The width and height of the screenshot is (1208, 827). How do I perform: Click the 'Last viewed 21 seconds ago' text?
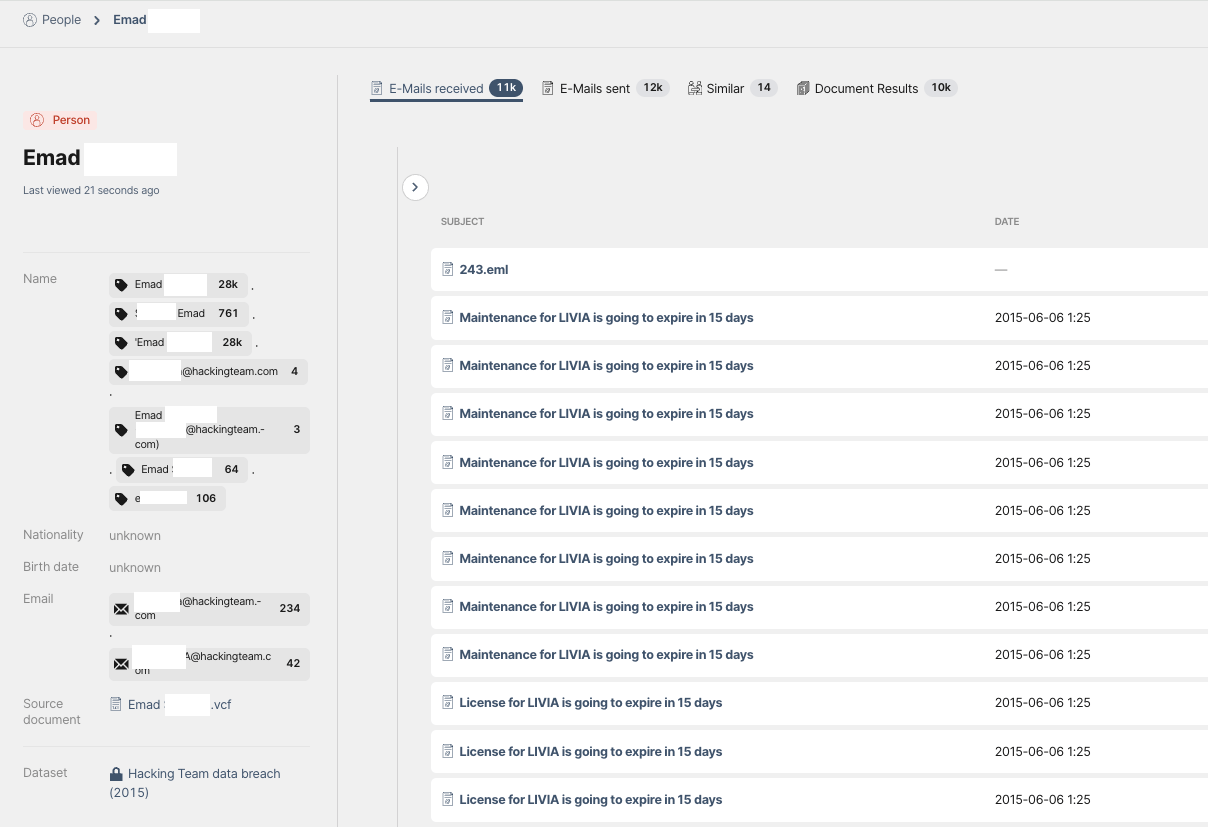[x=91, y=190]
